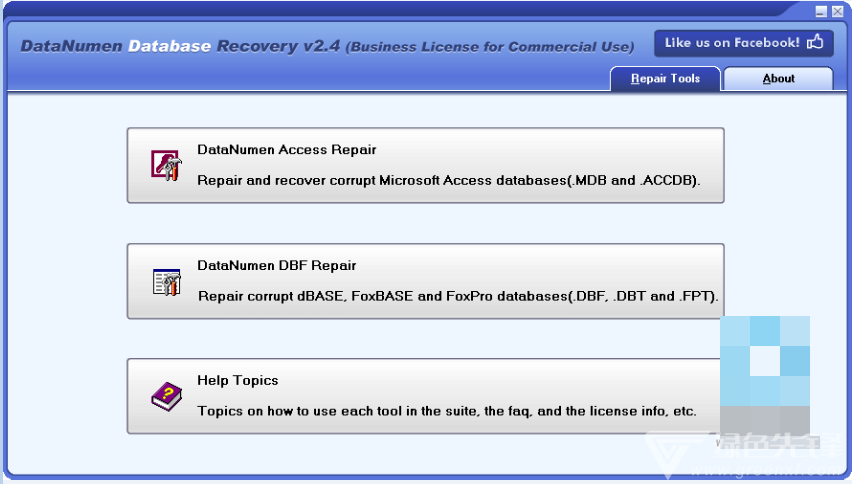Viewport: 852px width, 484px height.
Task: Launch DataNumen DBF Repair
Action: (425, 281)
